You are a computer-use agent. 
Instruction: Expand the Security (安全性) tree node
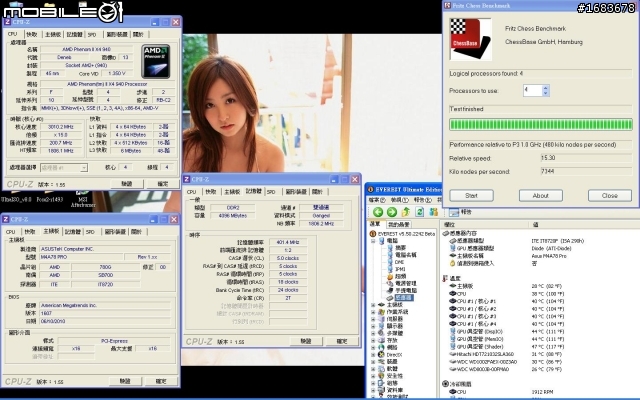click(373, 376)
